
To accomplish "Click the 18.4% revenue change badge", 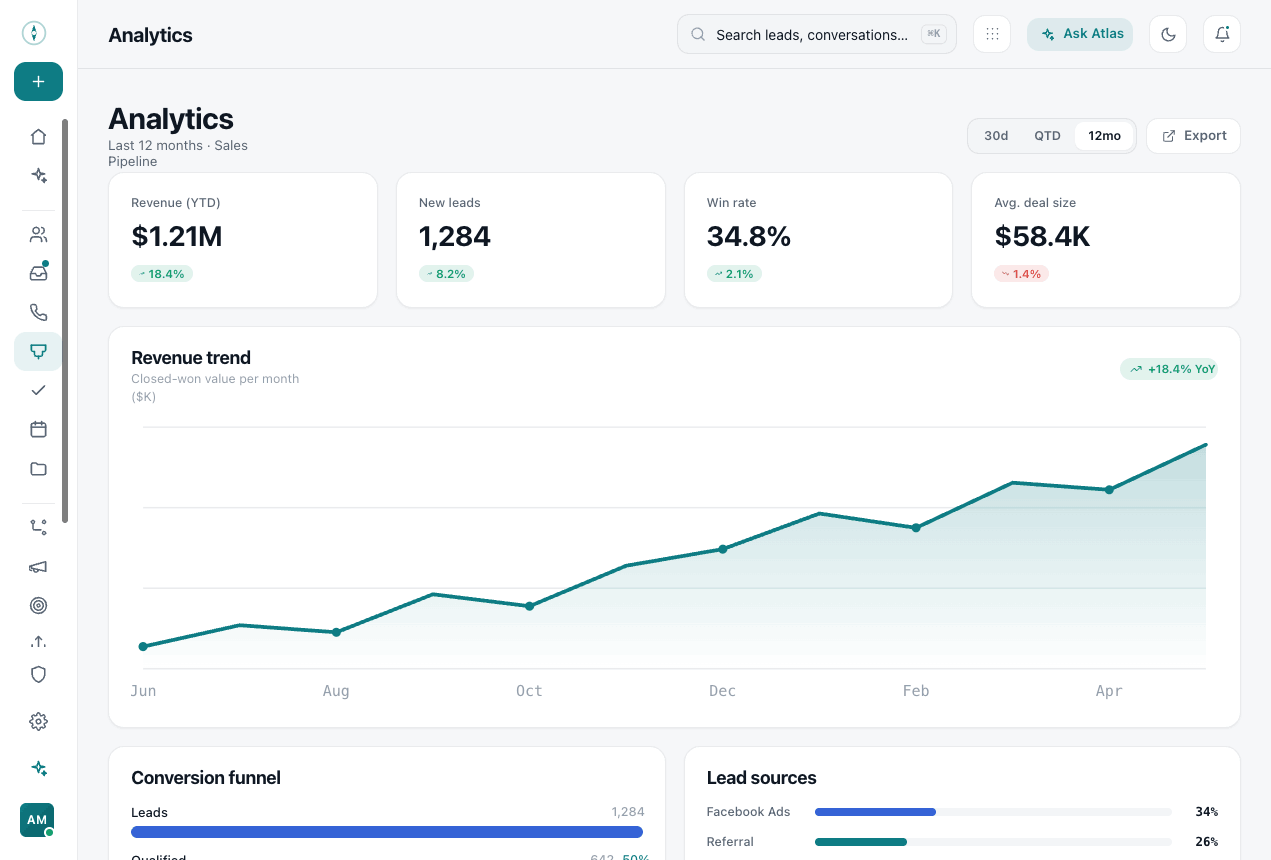I will (x=162, y=274).
